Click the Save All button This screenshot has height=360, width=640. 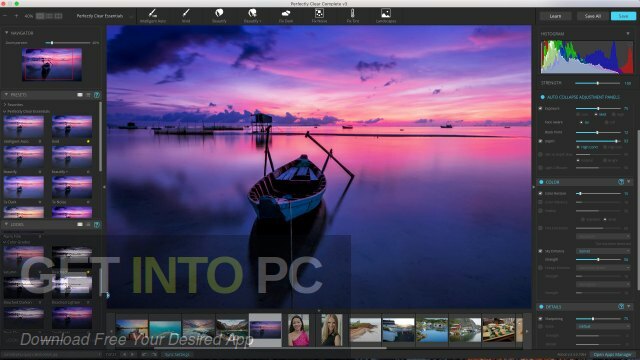click(593, 16)
